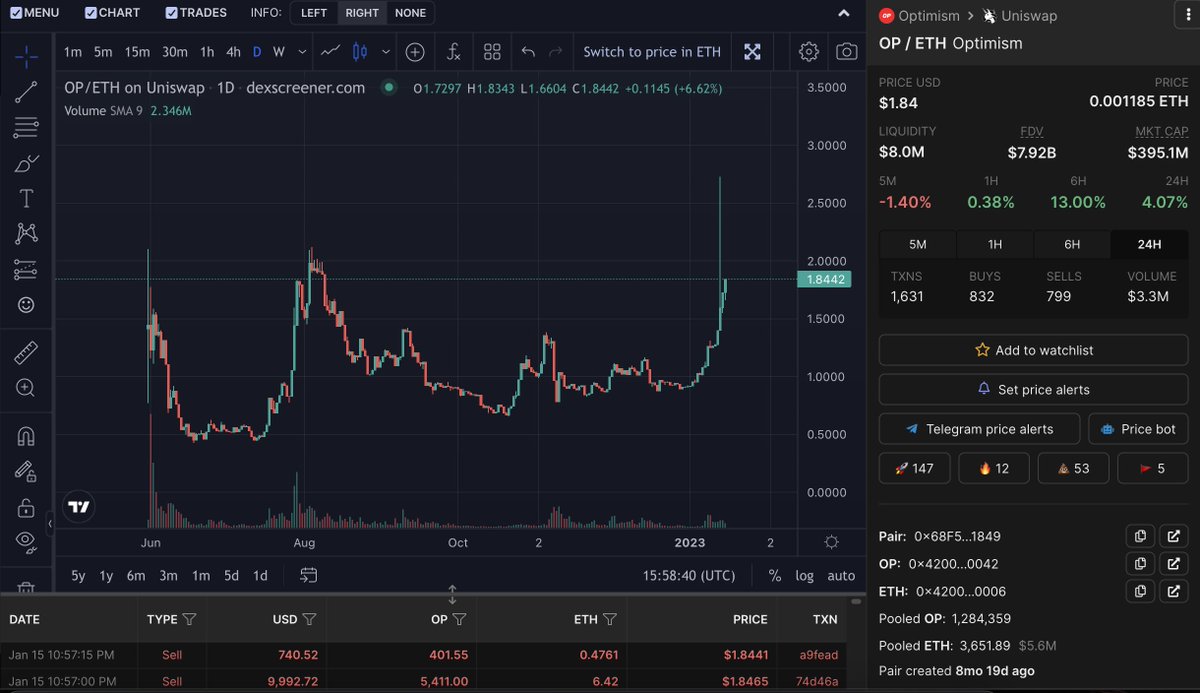Open ETH token address in explorer
The height and width of the screenshot is (693, 1200).
tap(1173, 592)
